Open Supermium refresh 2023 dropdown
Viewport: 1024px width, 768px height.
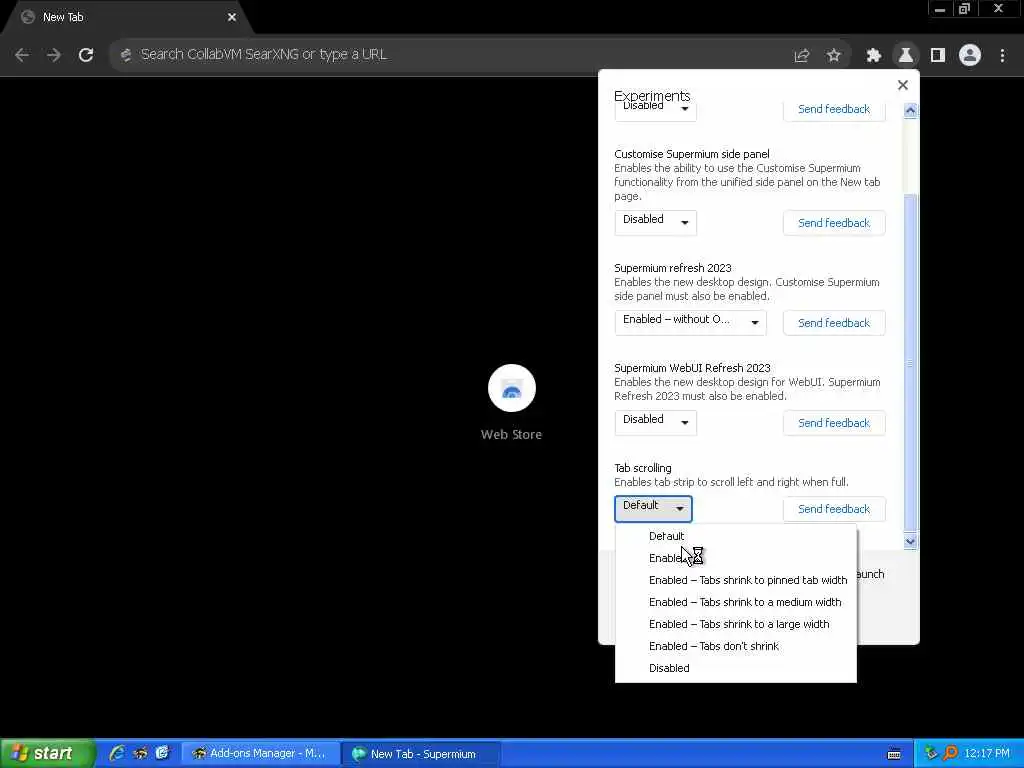coord(690,323)
